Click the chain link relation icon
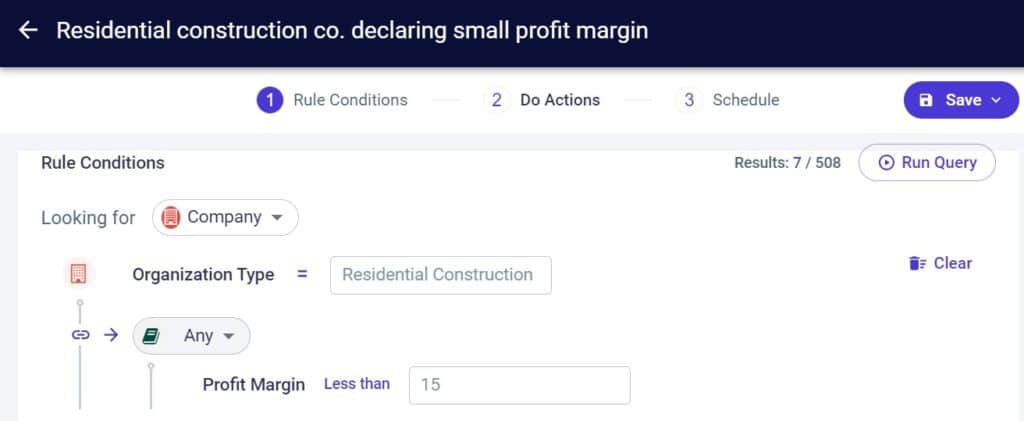The width and height of the screenshot is (1024, 421). [80, 335]
